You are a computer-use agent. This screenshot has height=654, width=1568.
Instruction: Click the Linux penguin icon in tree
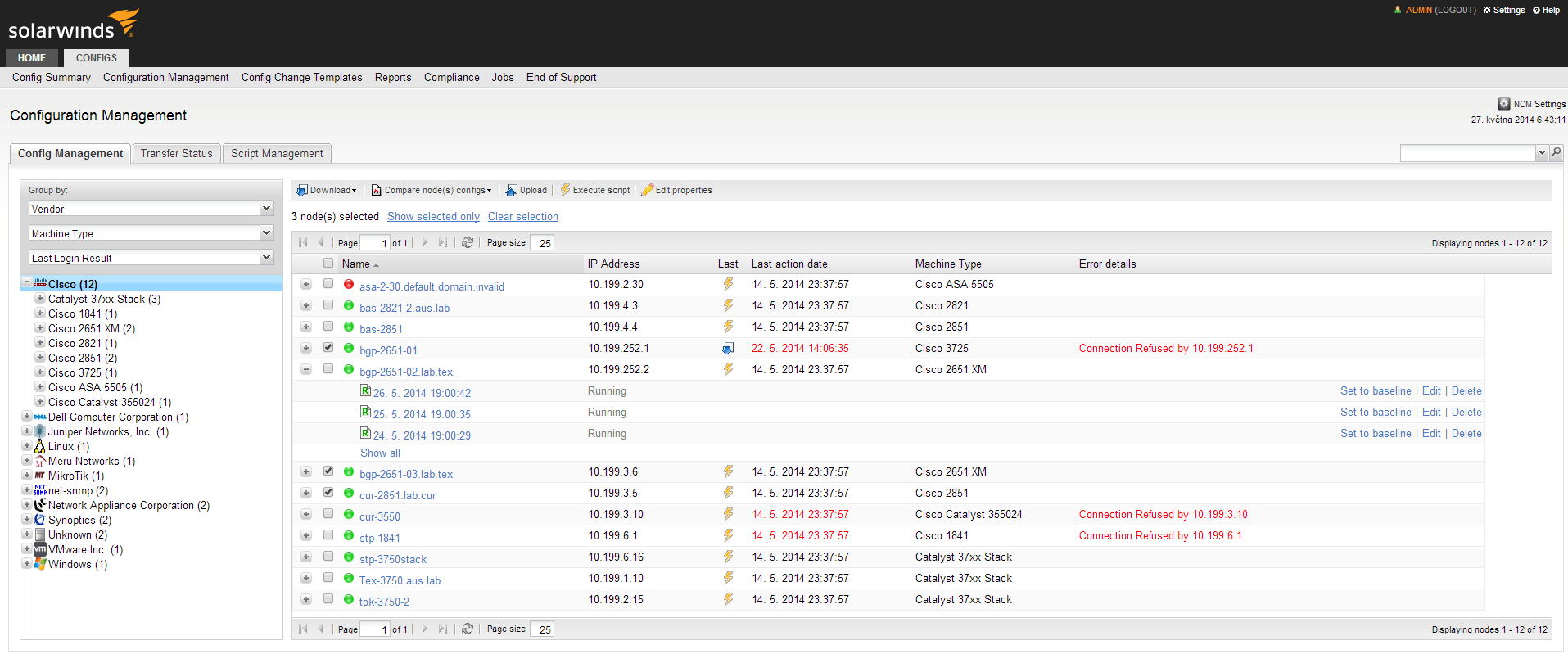click(39, 446)
